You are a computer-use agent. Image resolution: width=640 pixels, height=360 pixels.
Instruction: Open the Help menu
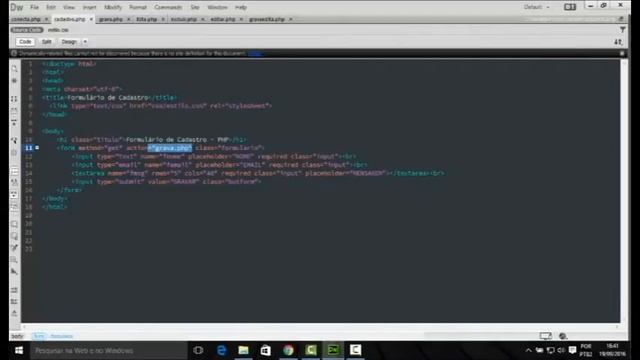pyautogui.click(x=241, y=7)
